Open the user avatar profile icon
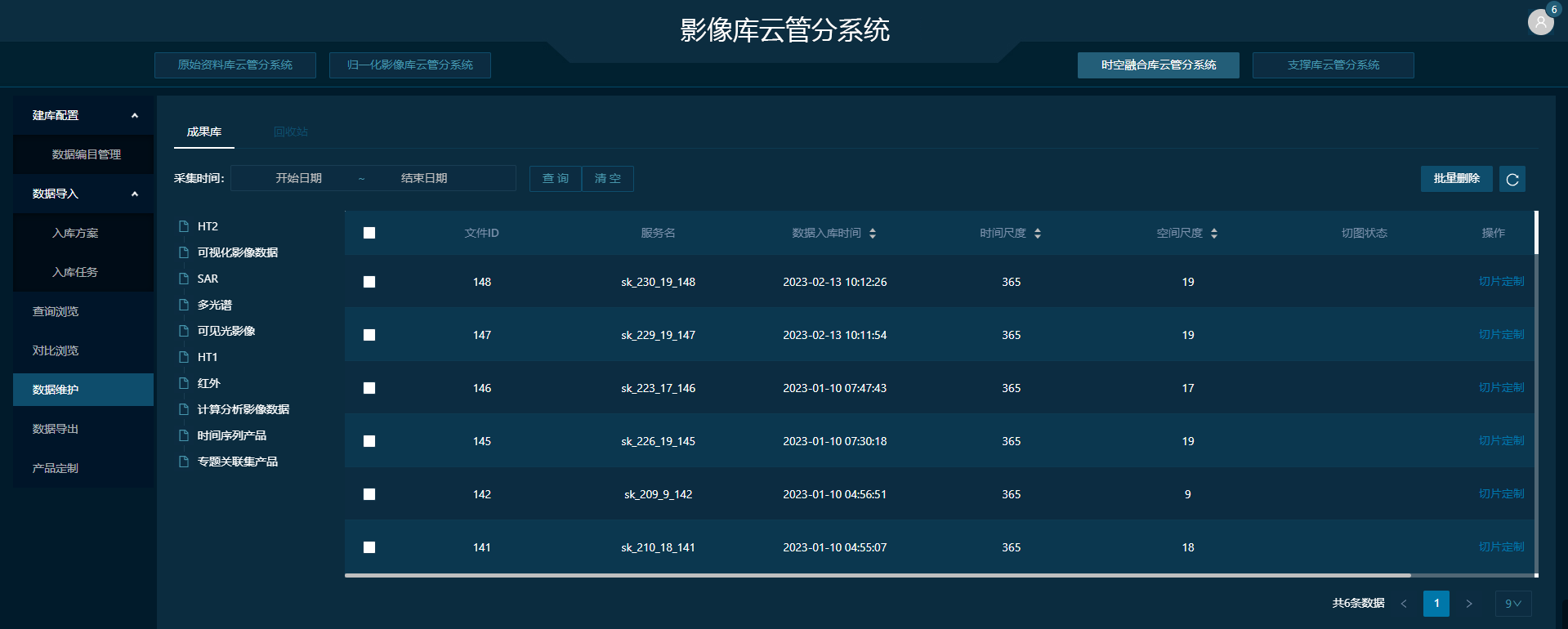Viewport: 1568px width, 629px height. [x=1540, y=22]
